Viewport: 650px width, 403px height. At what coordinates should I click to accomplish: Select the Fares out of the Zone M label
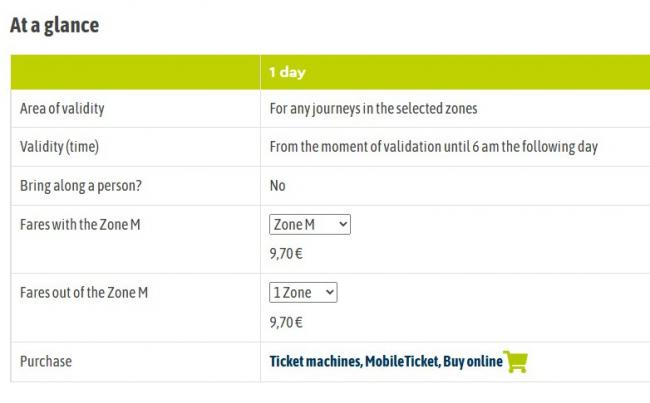coord(84,292)
